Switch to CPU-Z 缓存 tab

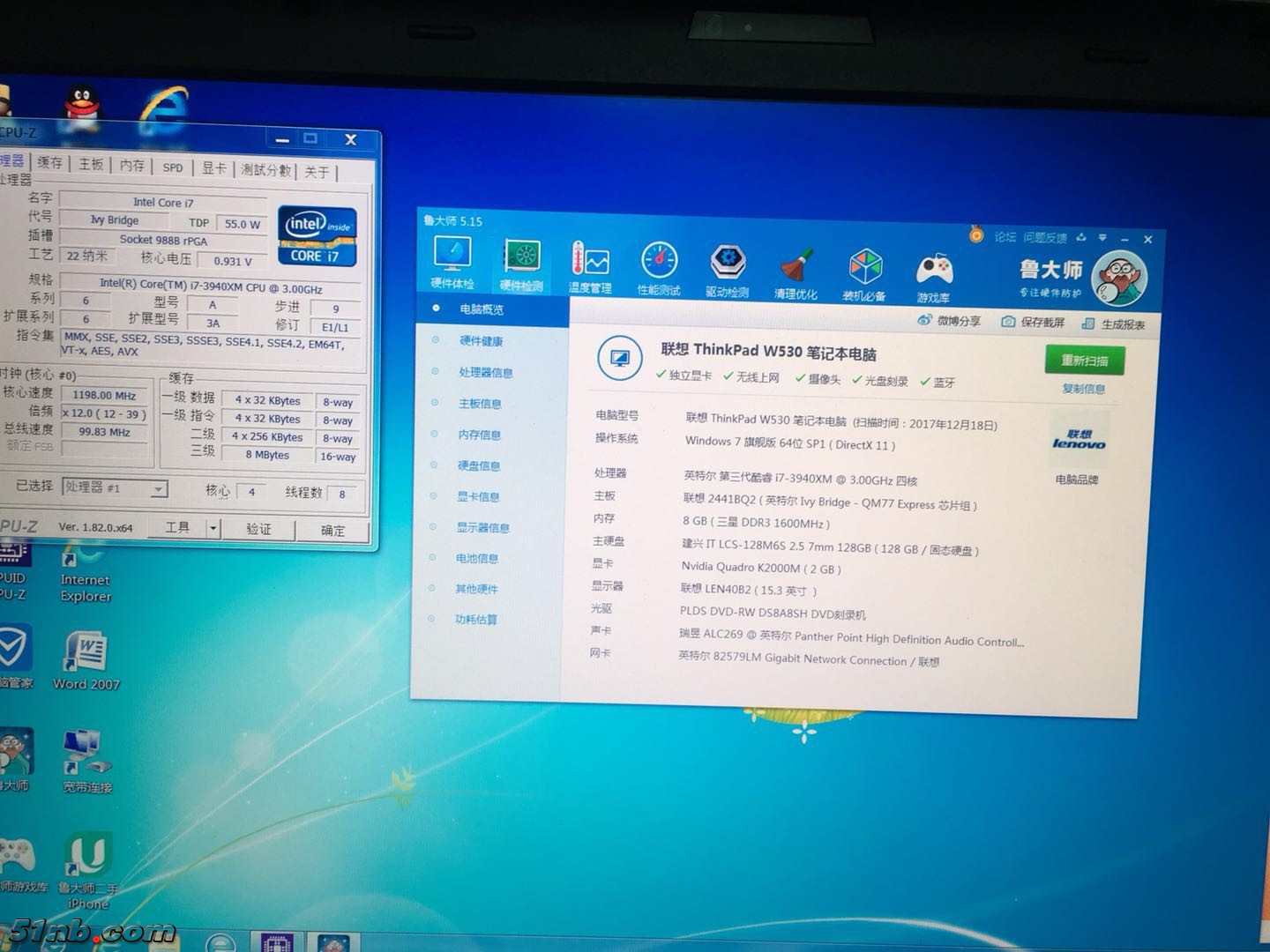coord(50,163)
